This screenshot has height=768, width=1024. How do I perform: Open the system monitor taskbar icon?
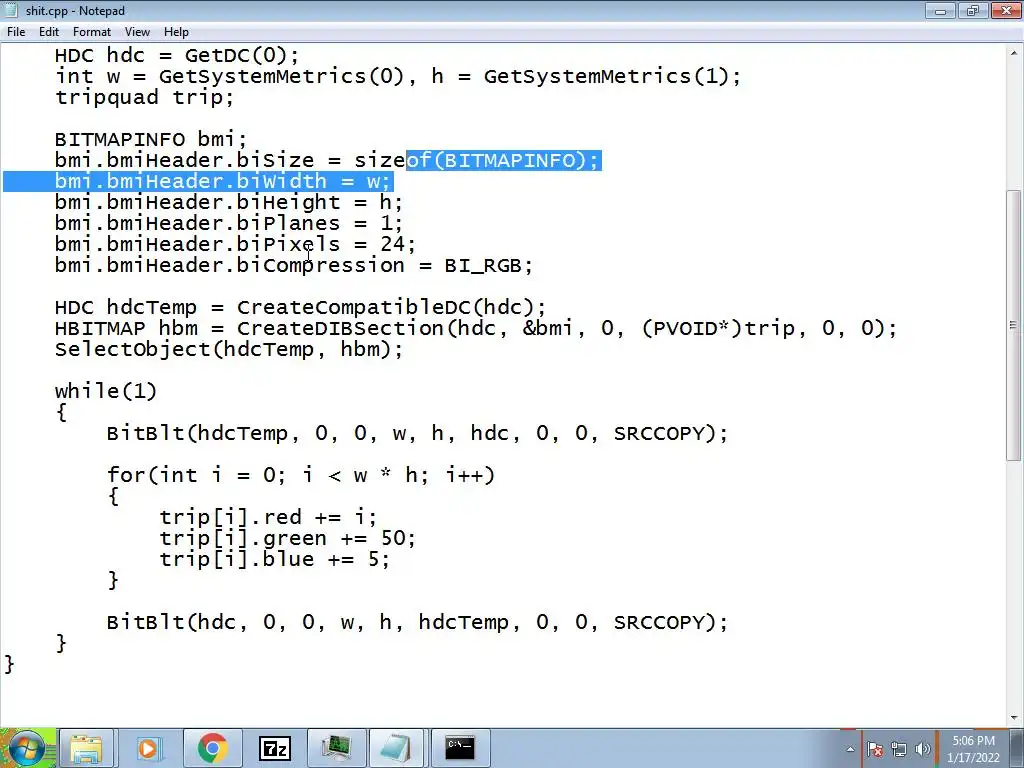[x=336, y=748]
